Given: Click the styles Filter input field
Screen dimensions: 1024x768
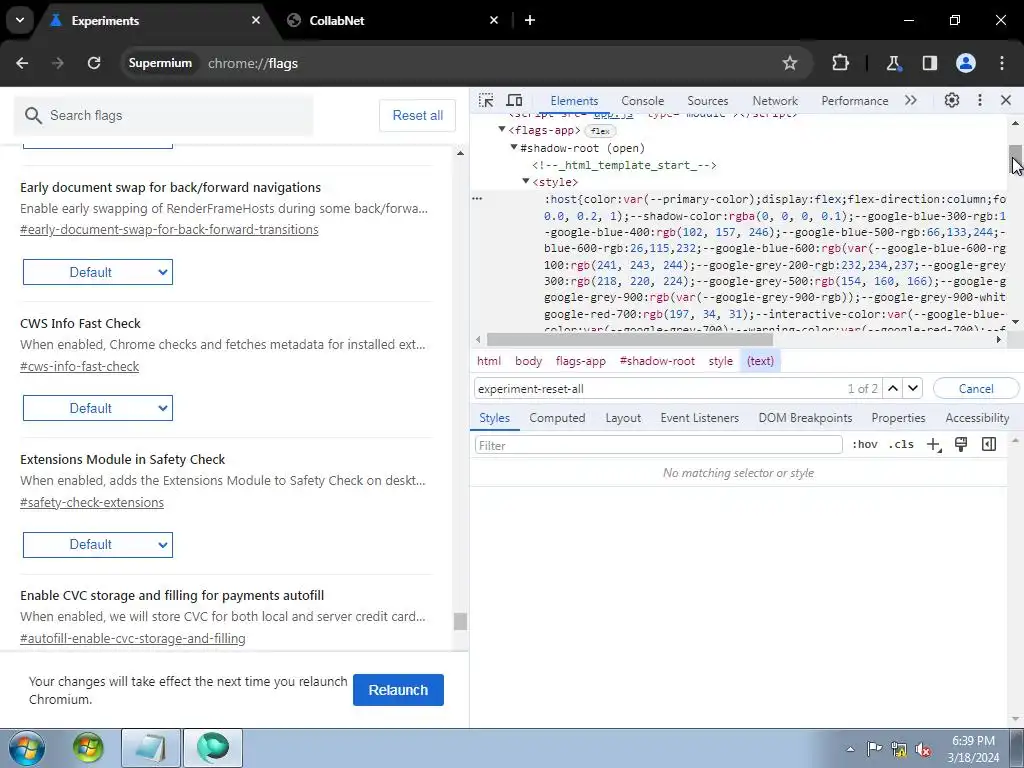Looking at the screenshot, I should (x=658, y=445).
